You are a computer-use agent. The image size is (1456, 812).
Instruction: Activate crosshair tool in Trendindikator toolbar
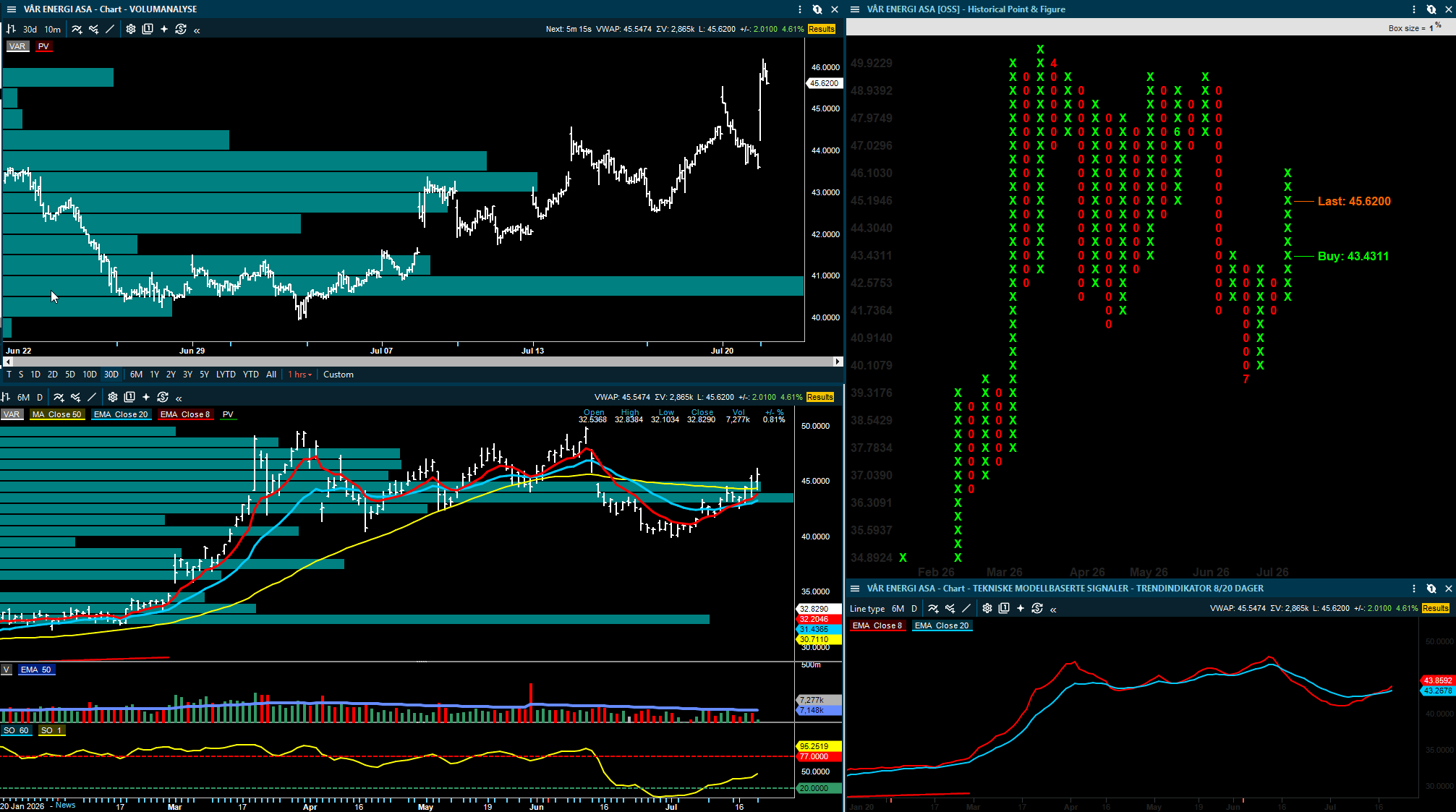[1021, 609]
